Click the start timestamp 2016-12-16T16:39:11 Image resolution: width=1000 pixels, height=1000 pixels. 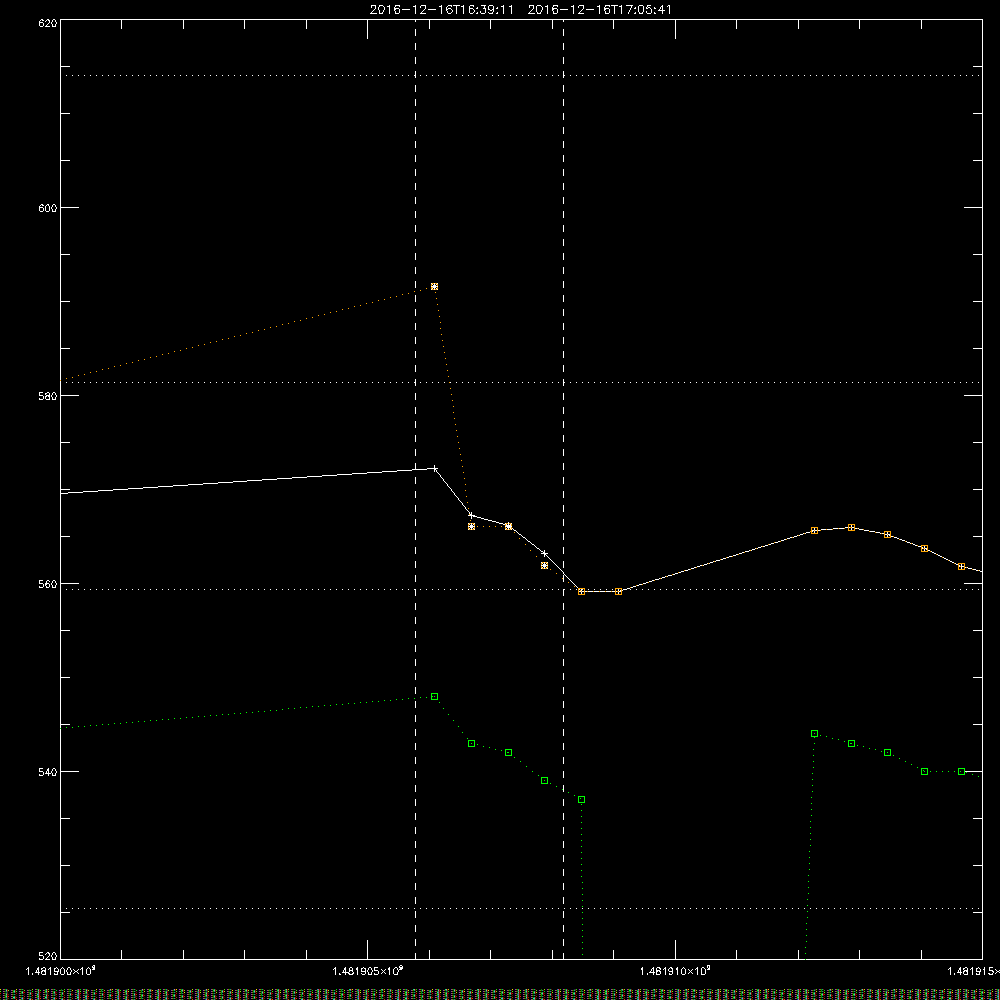point(441,10)
